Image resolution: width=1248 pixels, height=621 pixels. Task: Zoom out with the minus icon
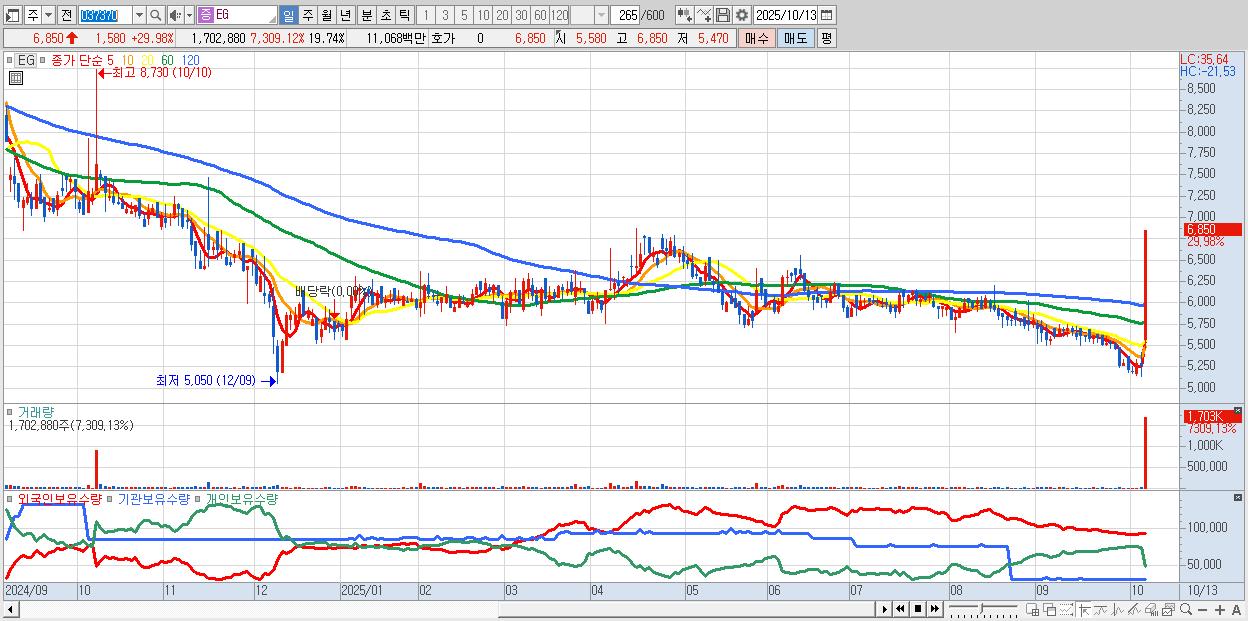tap(1202, 609)
